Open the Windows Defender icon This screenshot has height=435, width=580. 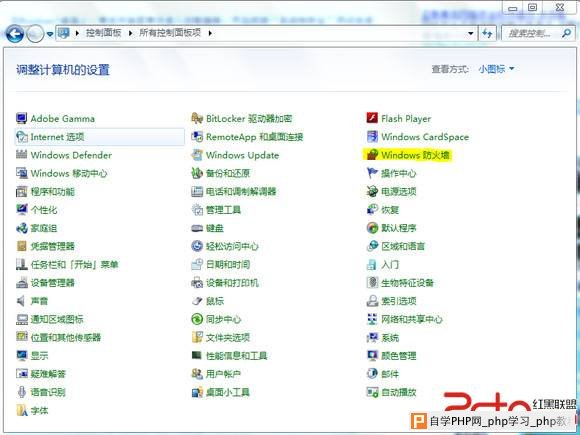21,155
